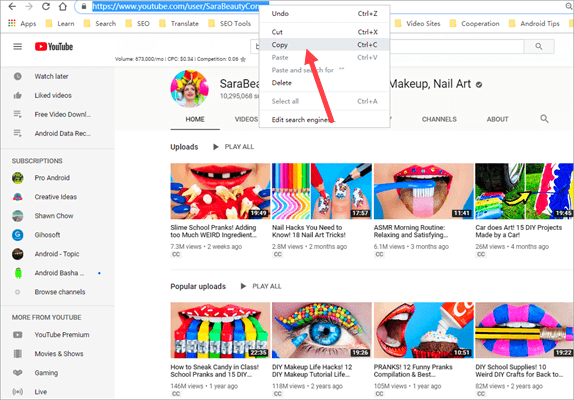Open Live in the sidebar
Screen dimensions: 574x400
41,392
